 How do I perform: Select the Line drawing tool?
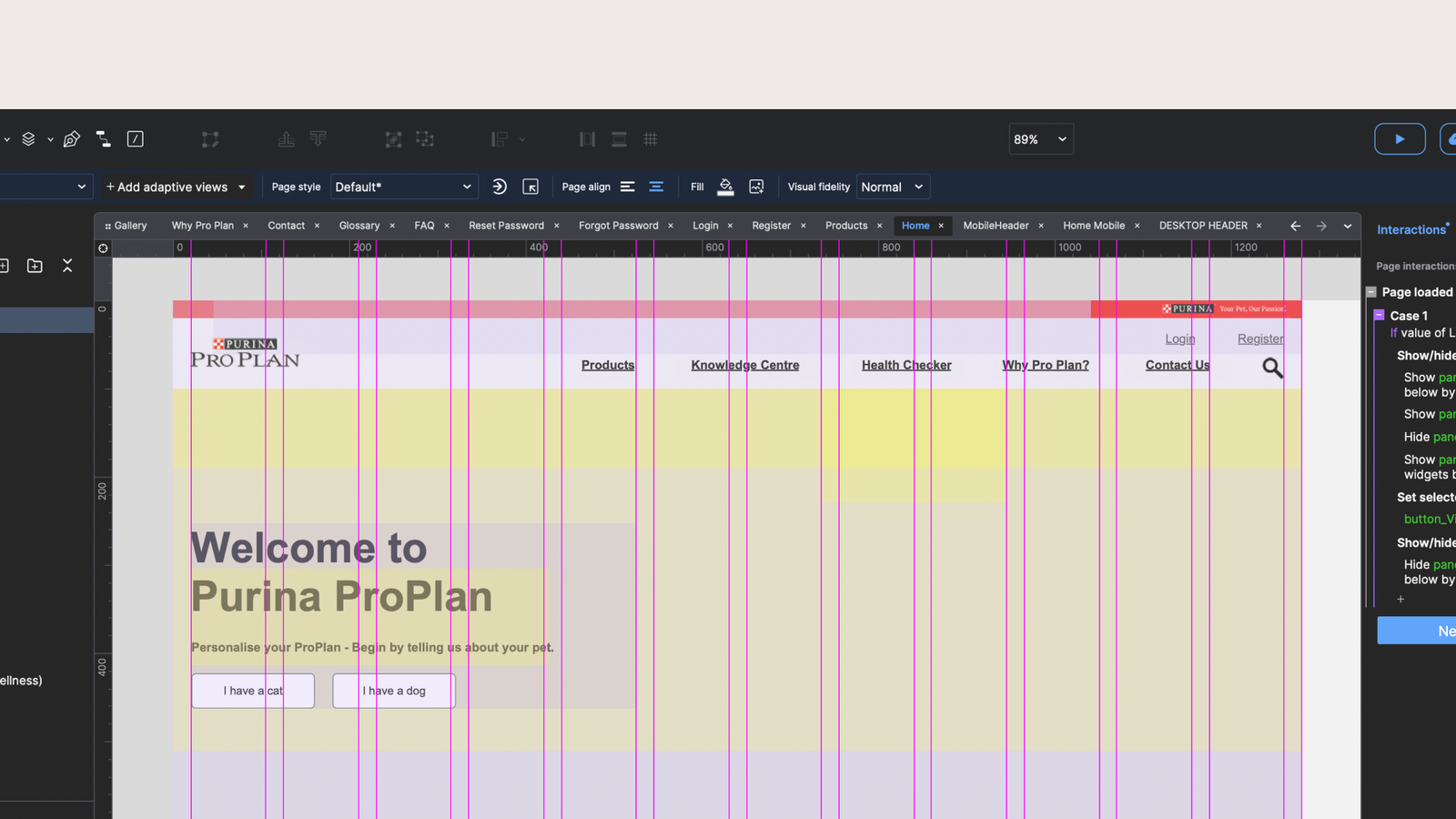[x=136, y=139]
